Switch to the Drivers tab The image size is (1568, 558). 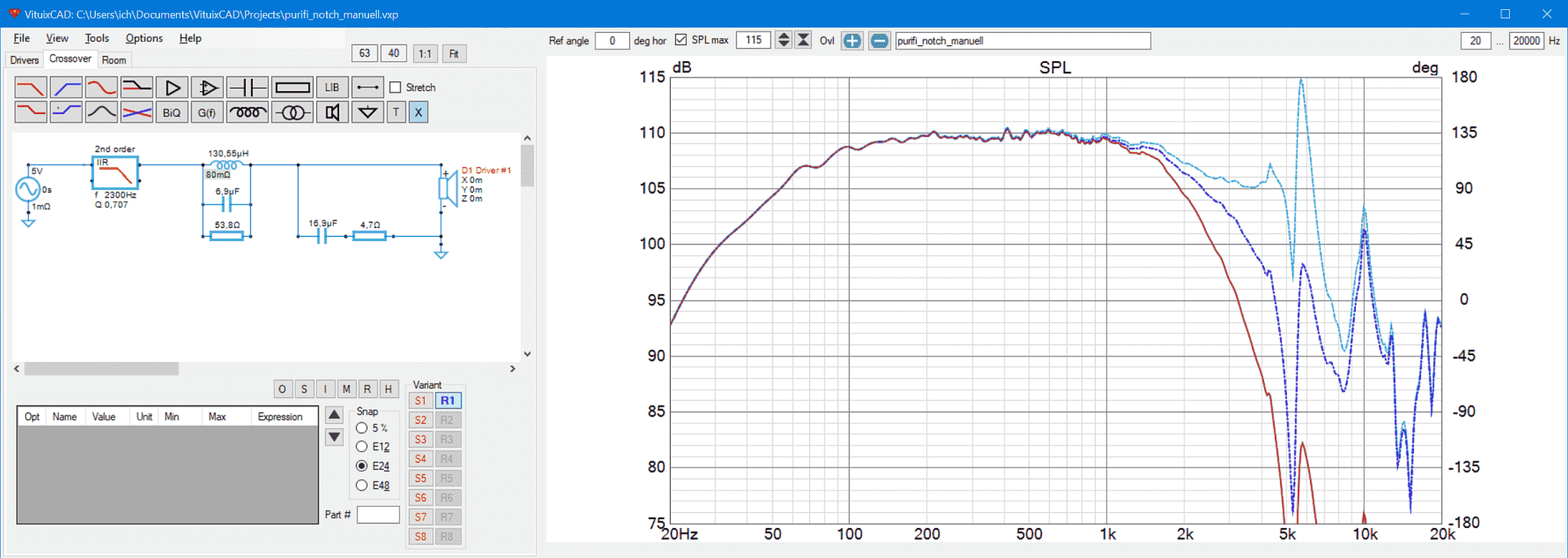(x=24, y=60)
